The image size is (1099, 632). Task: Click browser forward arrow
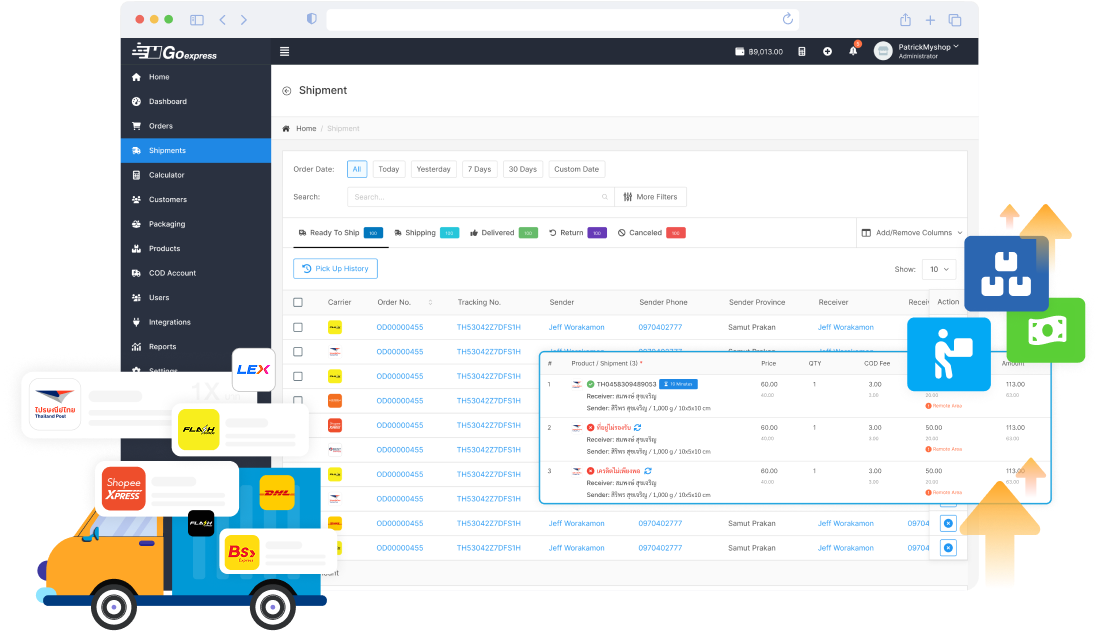(x=244, y=20)
